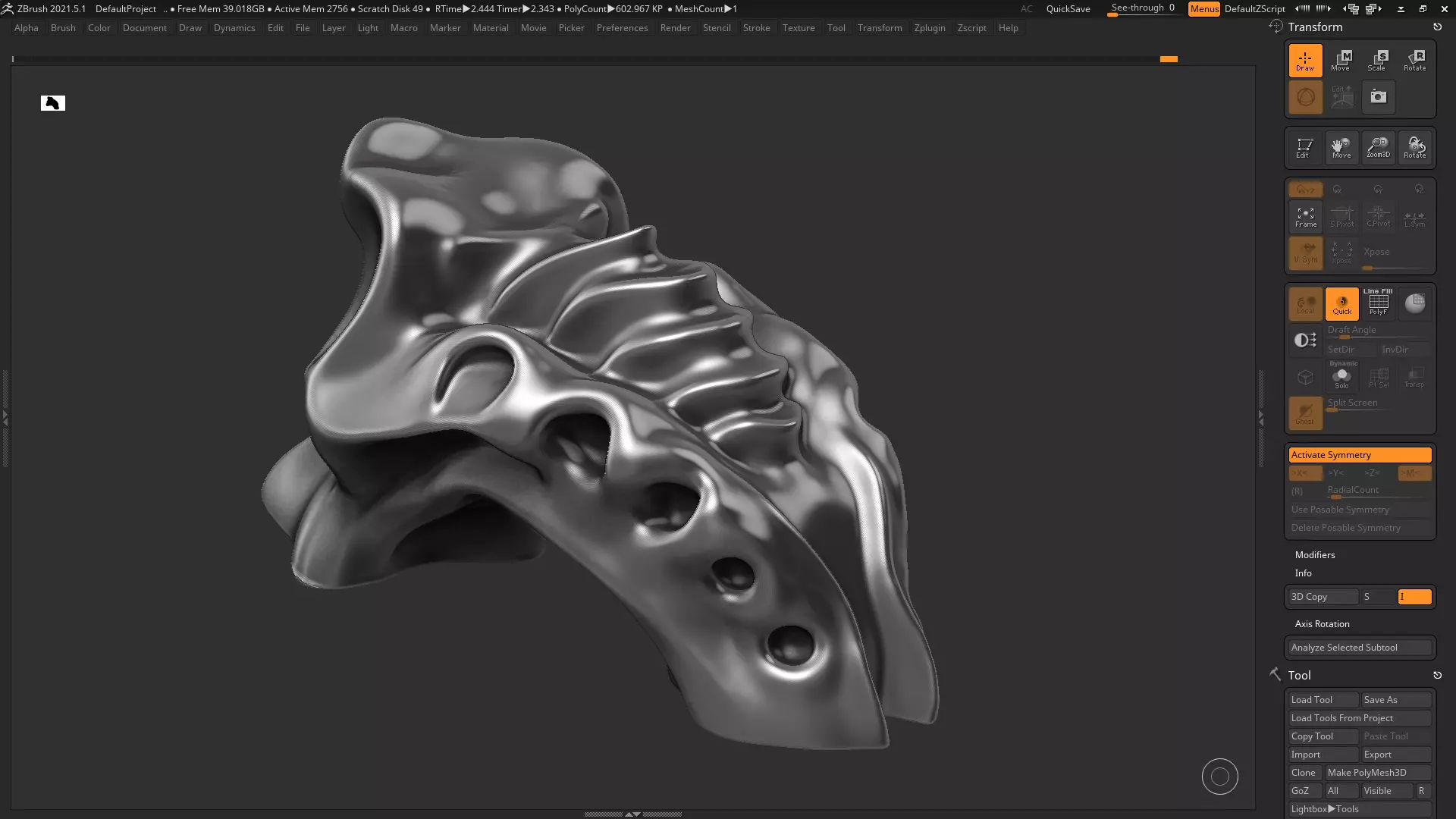The width and height of the screenshot is (1456, 819).
Task: Click previous UI layout arrows icon
Action: click(1303, 9)
